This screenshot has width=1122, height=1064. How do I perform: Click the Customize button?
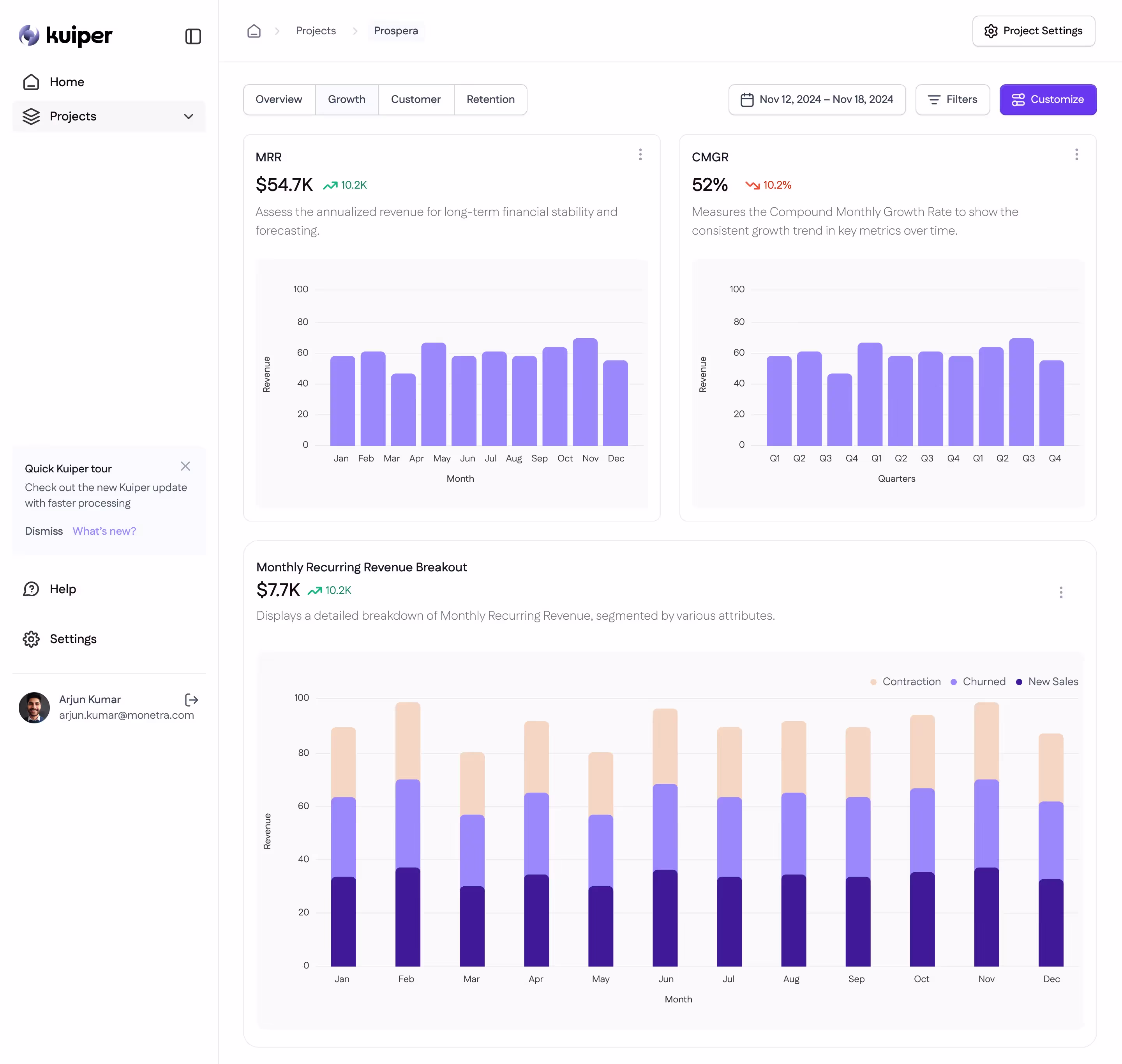coord(1047,99)
